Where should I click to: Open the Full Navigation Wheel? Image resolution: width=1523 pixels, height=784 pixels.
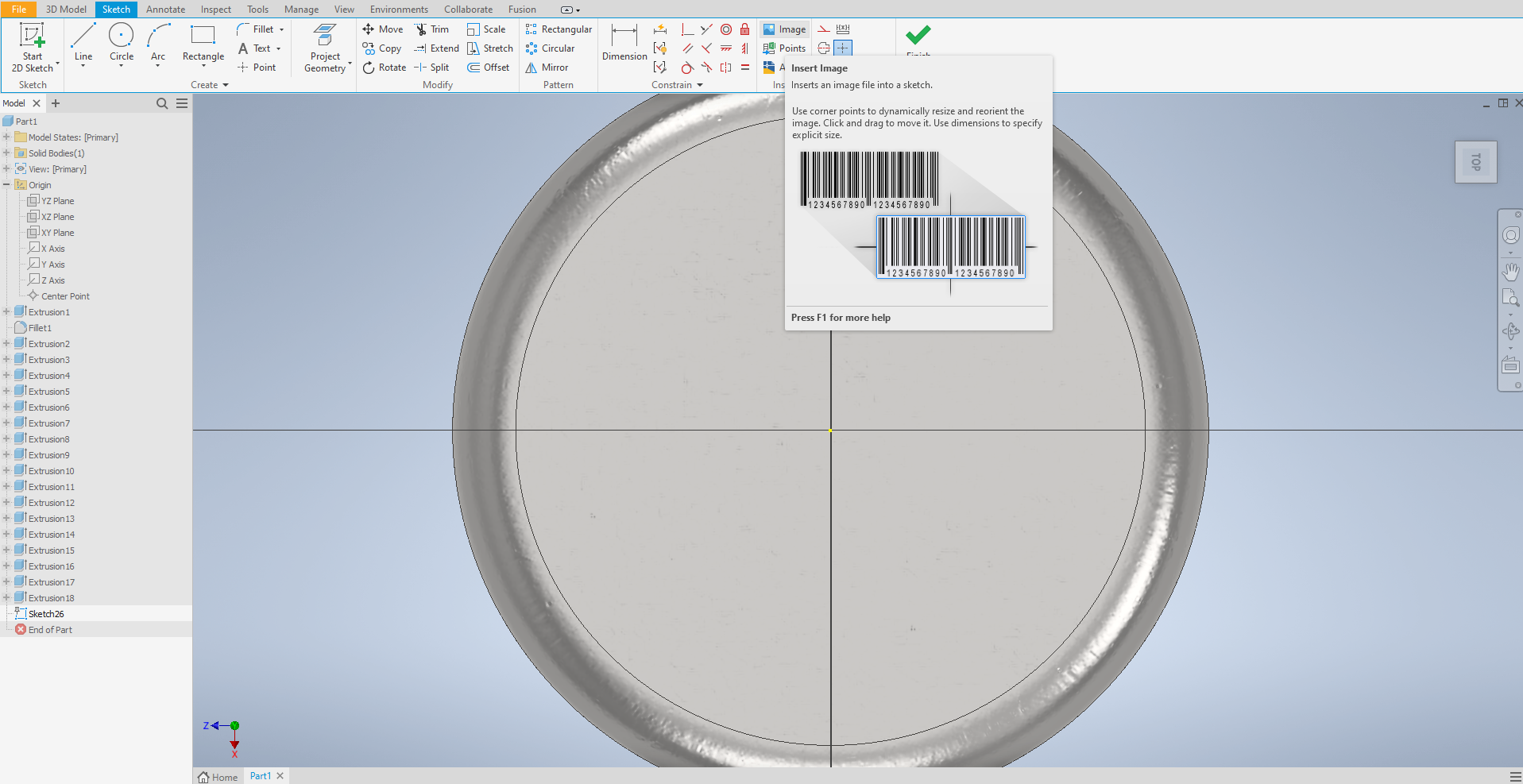pos(1510,236)
